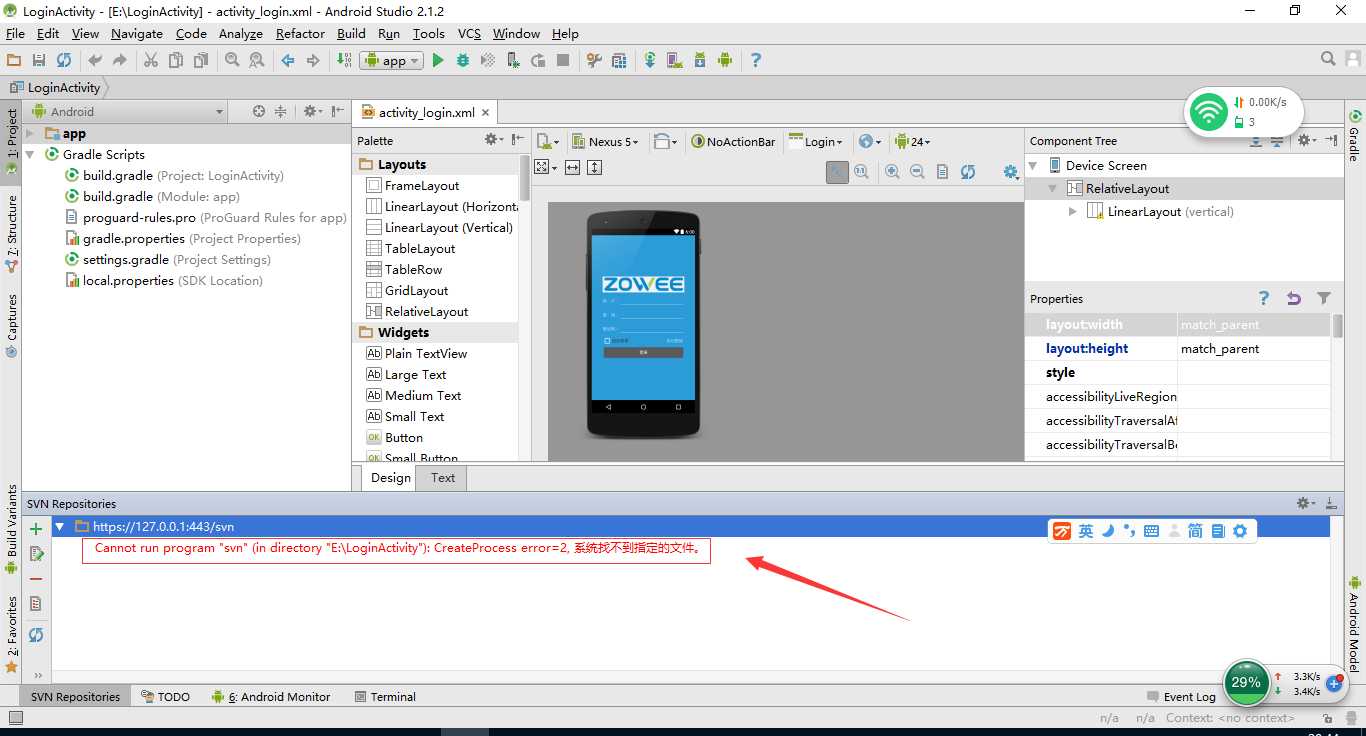Image resolution: width=1366 pixels, height=736 pixels.
Task: Select build.gradle (Module: app) file
Action: click(x=153, y=196)
